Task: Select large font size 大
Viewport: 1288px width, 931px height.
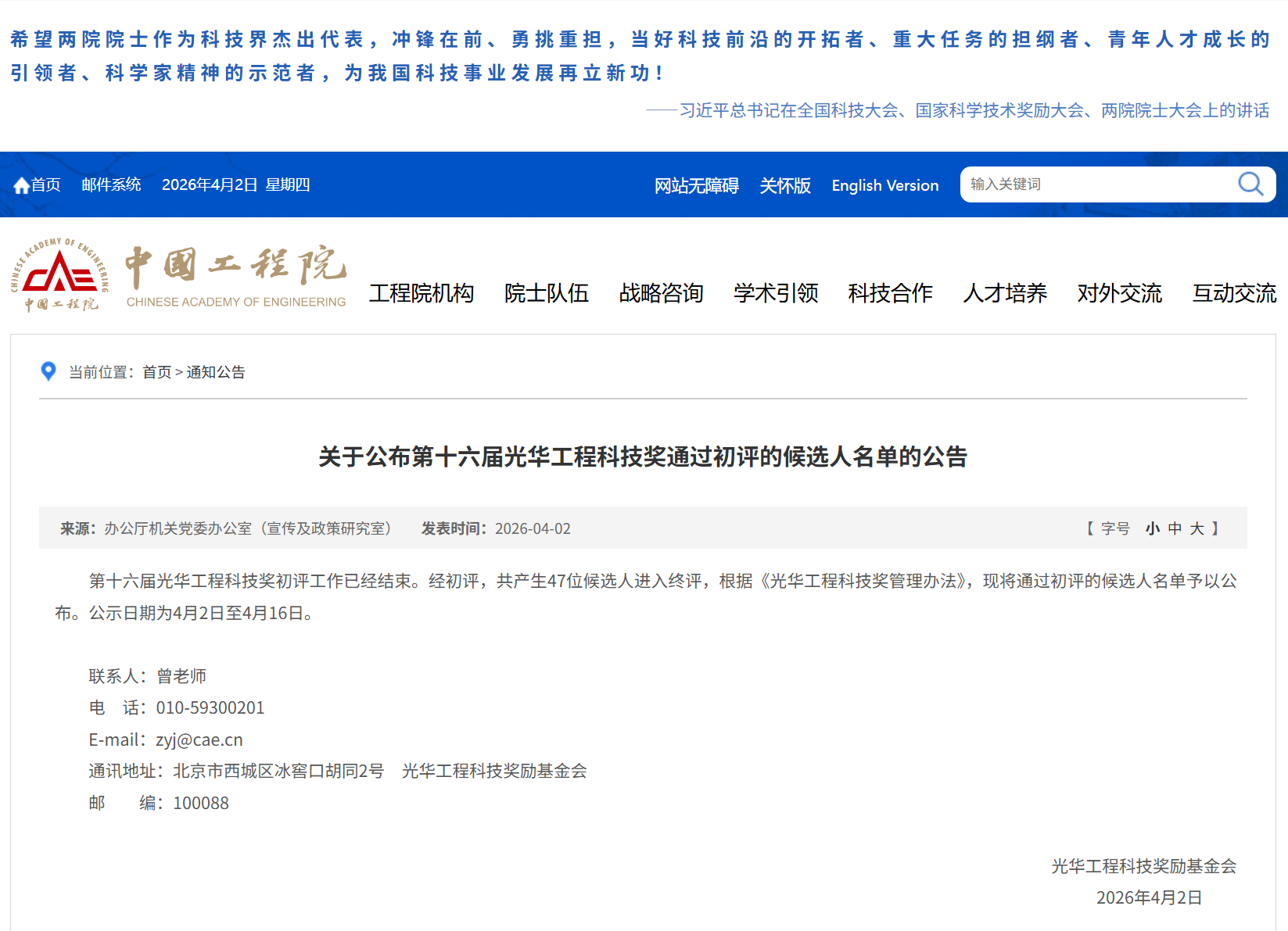Action: pyautogui.click(x=1197, y=528)
